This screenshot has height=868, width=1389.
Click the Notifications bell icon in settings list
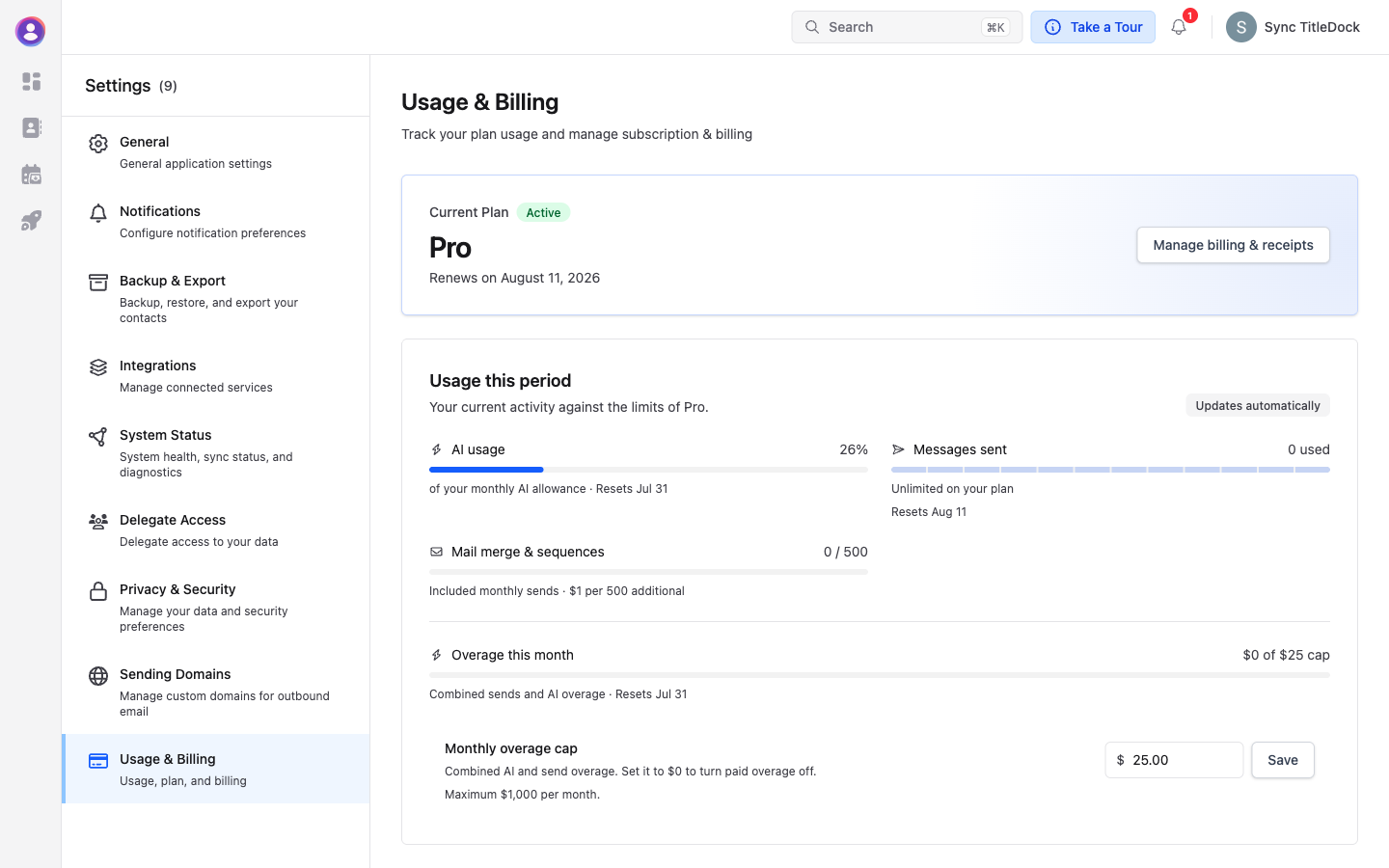[98, 213]
